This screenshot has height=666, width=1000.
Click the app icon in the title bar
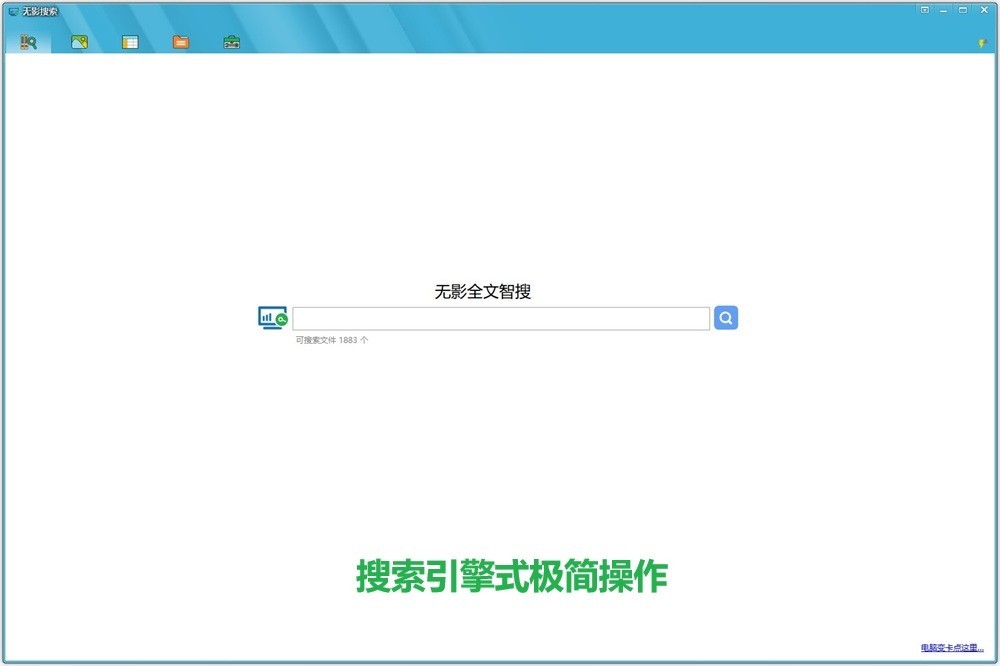point(13,11)
